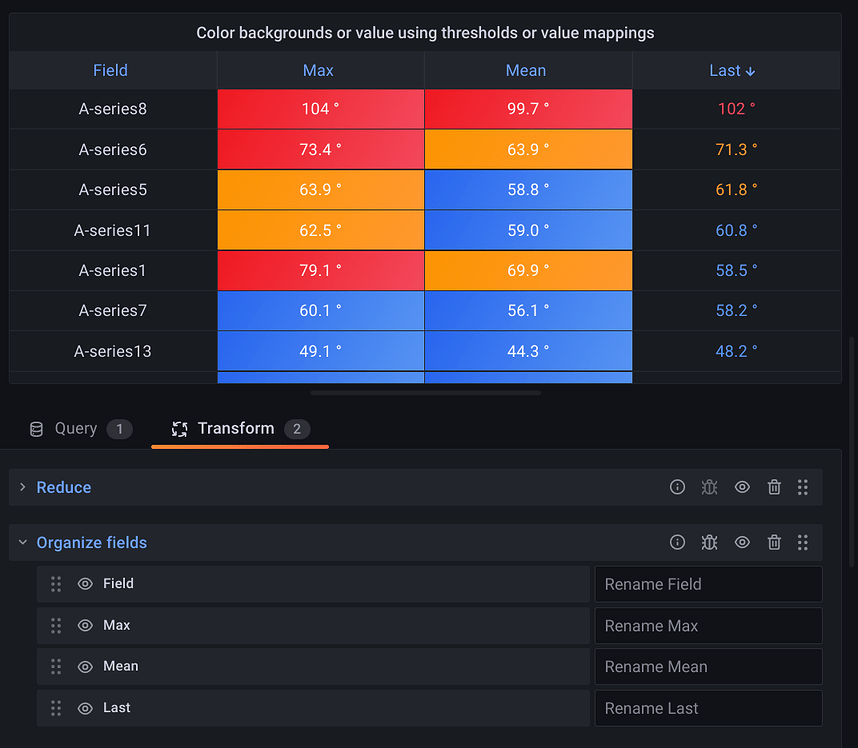Delete the Reduce transformation
This screenshot has height=748, width=858.
[774, 487]
